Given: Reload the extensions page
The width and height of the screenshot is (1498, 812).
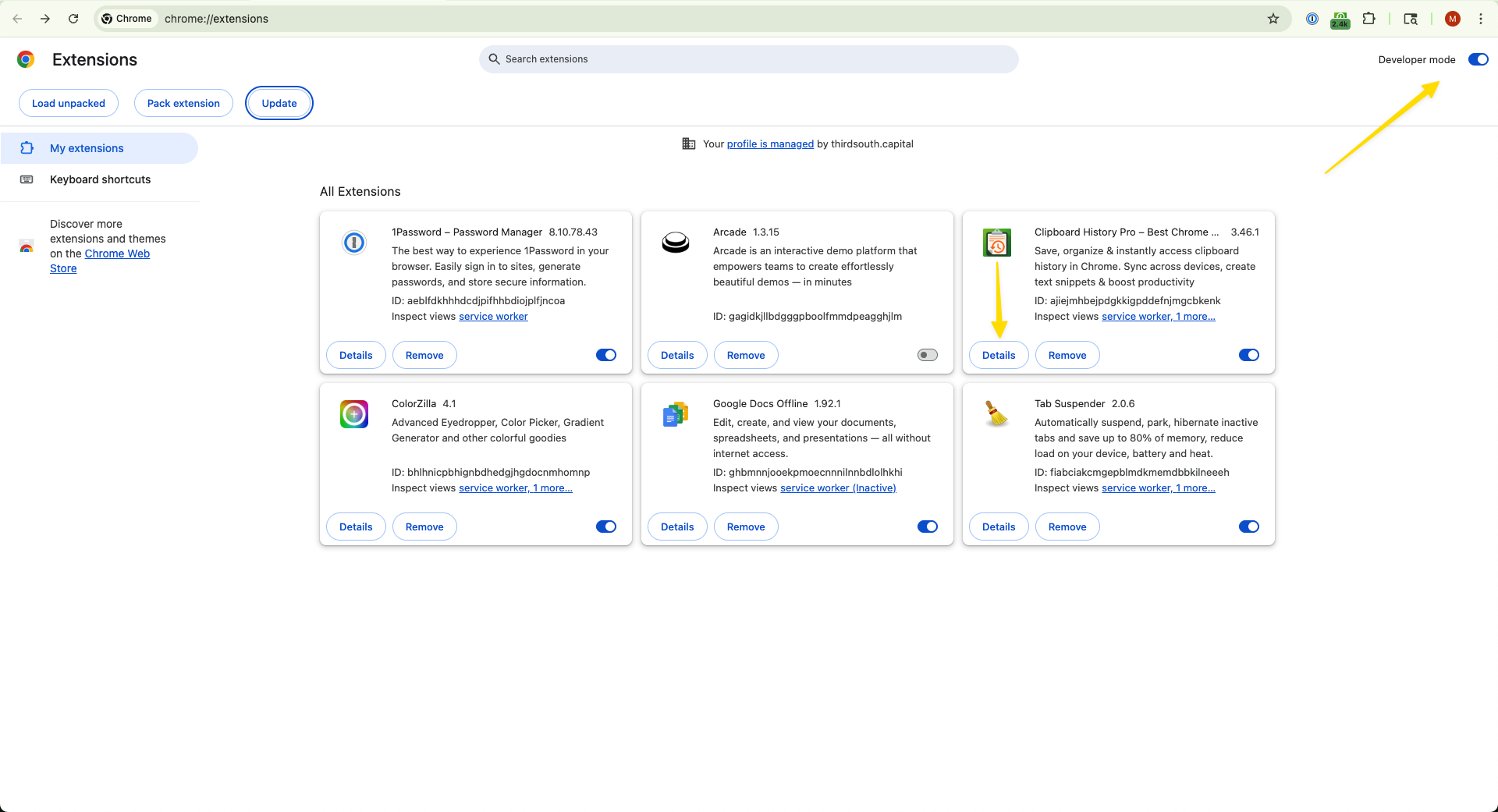Looking at the screenshot, I should pos(73,19).
